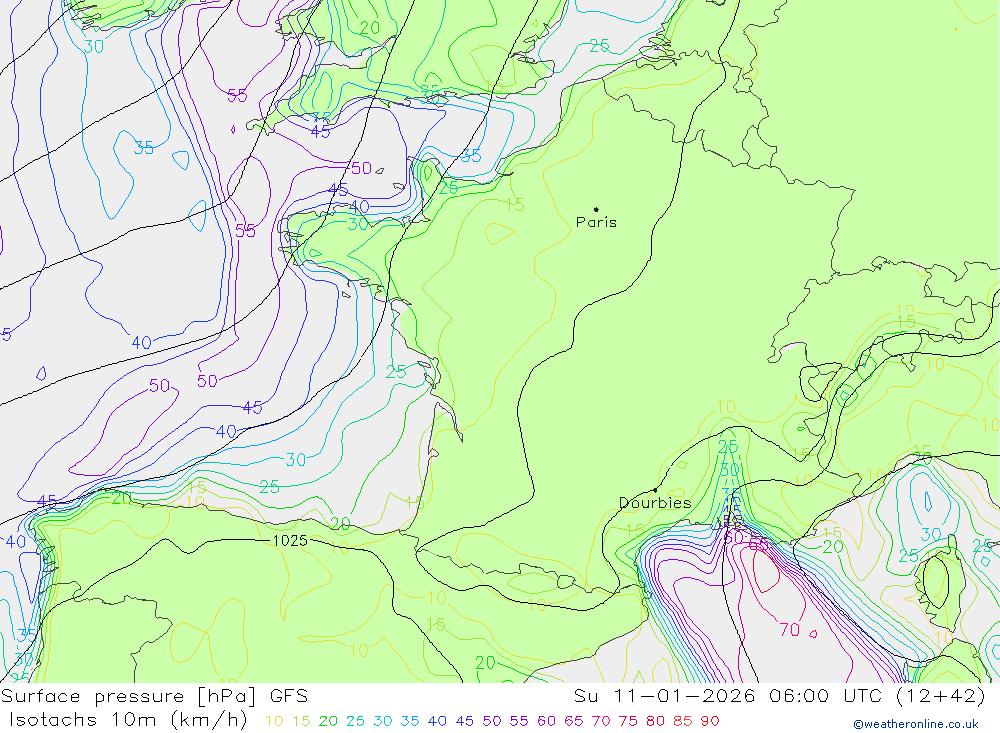Click the 'Surface pressure [hPa] GFS' title

tap(154, 696)
